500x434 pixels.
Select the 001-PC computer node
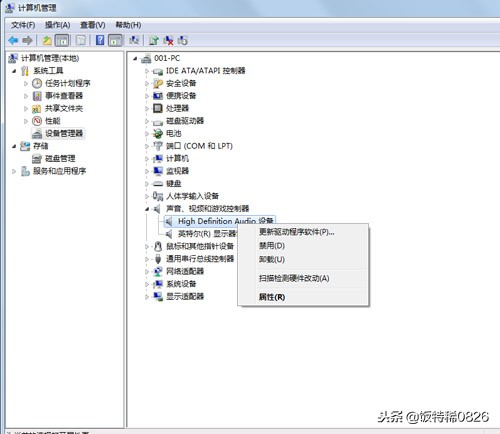click(x=167, y=58)
